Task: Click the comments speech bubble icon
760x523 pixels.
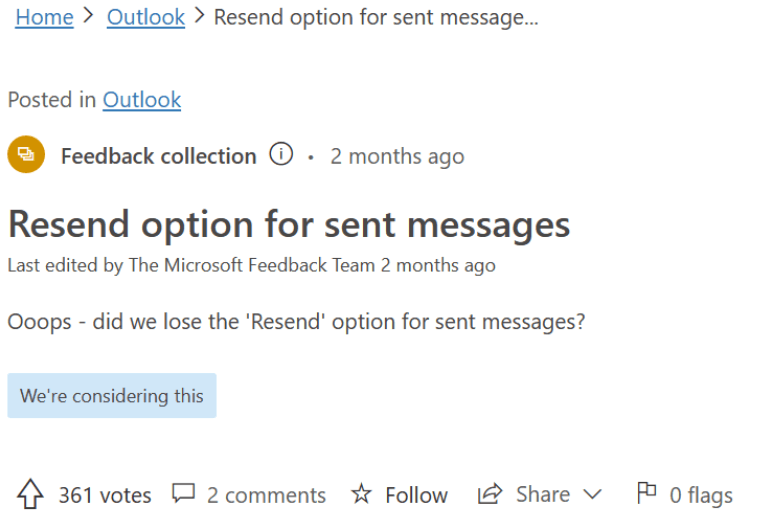Action: 183,494
